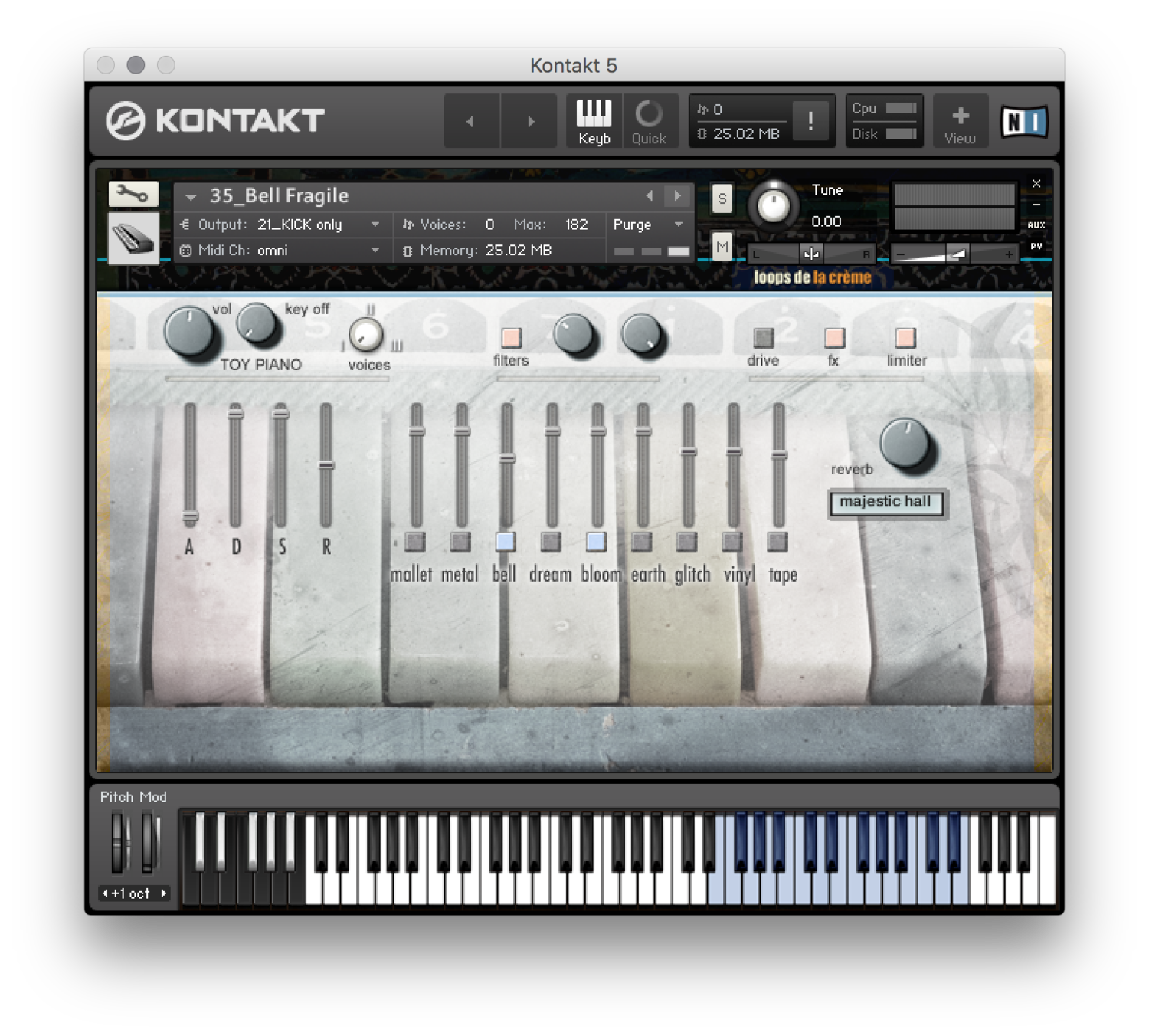
Task: Click the keyboard instrument icon in the header
Action: pyautogui.click(x=132, y=238)
